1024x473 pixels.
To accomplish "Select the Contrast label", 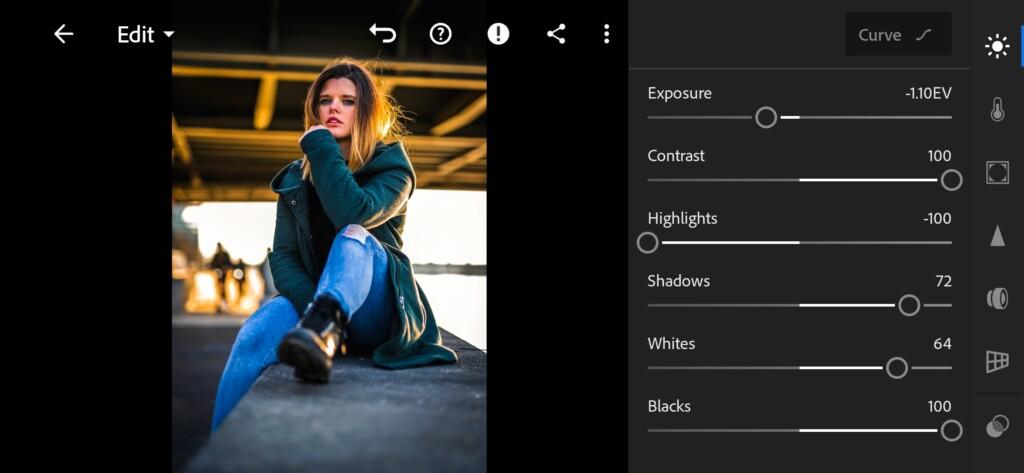I will point(676,155).
